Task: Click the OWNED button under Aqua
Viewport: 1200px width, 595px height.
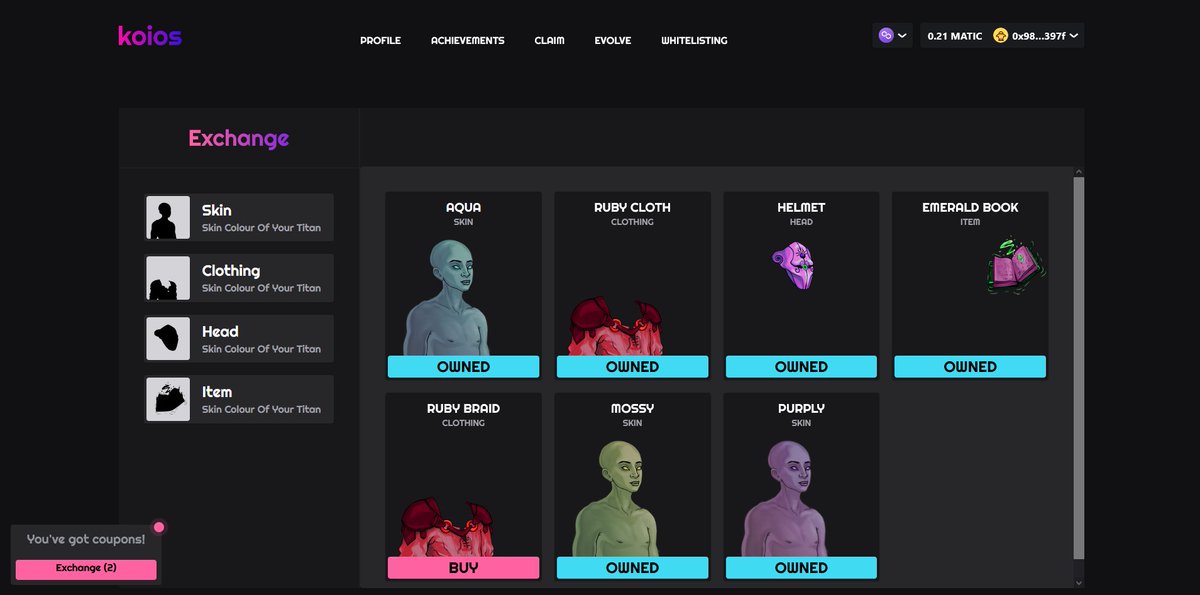Action: 463,366
